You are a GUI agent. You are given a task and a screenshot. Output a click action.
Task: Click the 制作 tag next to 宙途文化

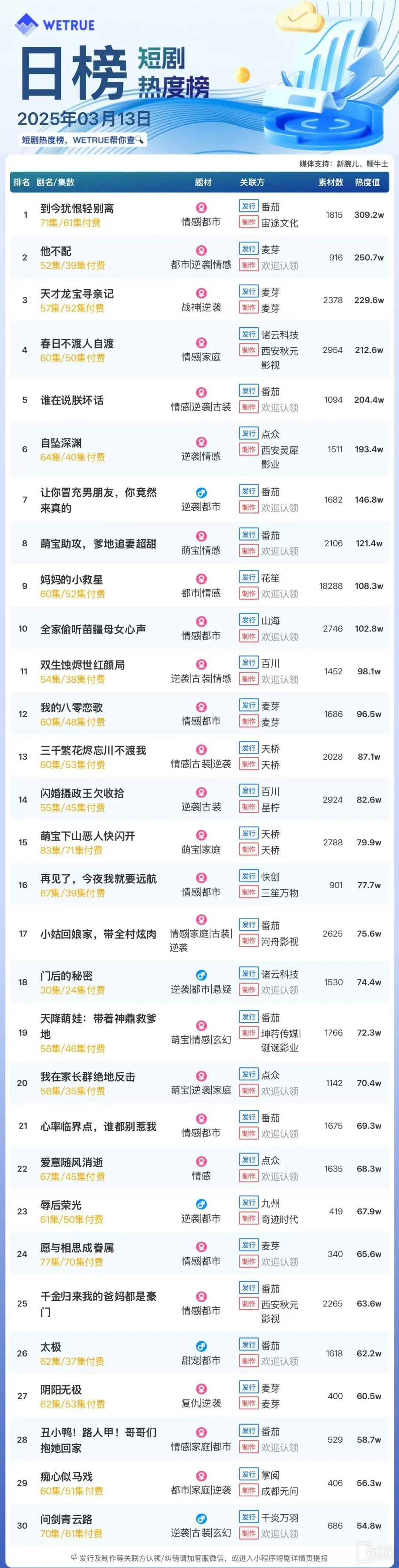point(249,222)
